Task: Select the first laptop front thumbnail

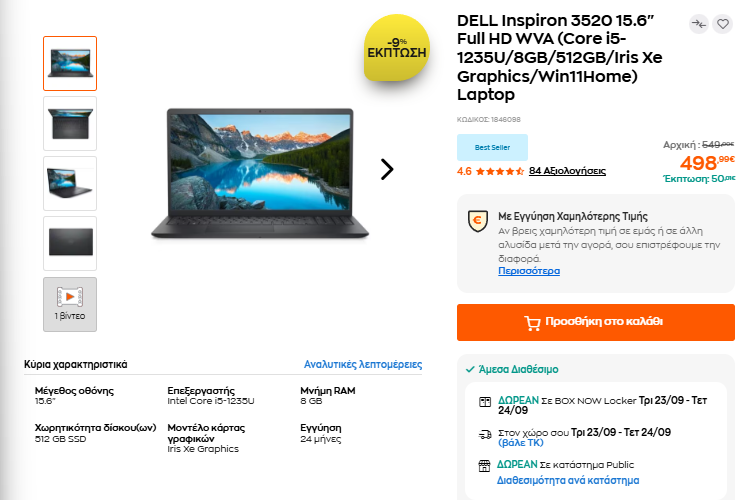Action: [x=70, y=63]
